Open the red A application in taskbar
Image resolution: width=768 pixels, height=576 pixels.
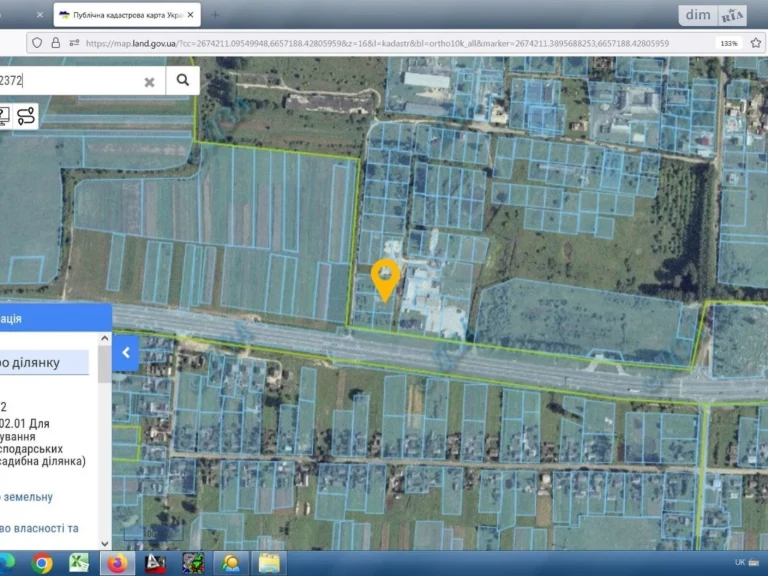155,563
